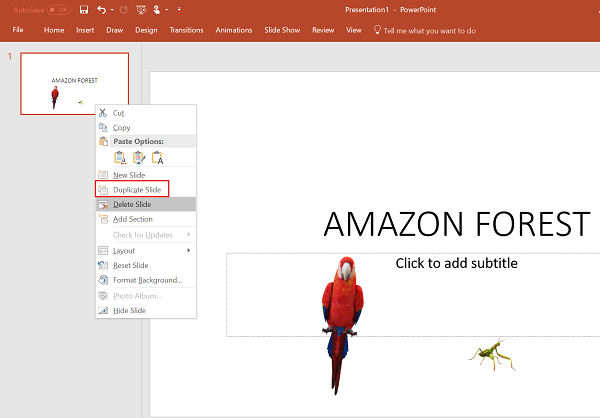Choose New Slide from context menu
Image resolution: width=600 pixels, height=418 pixels.
point(146,175)
